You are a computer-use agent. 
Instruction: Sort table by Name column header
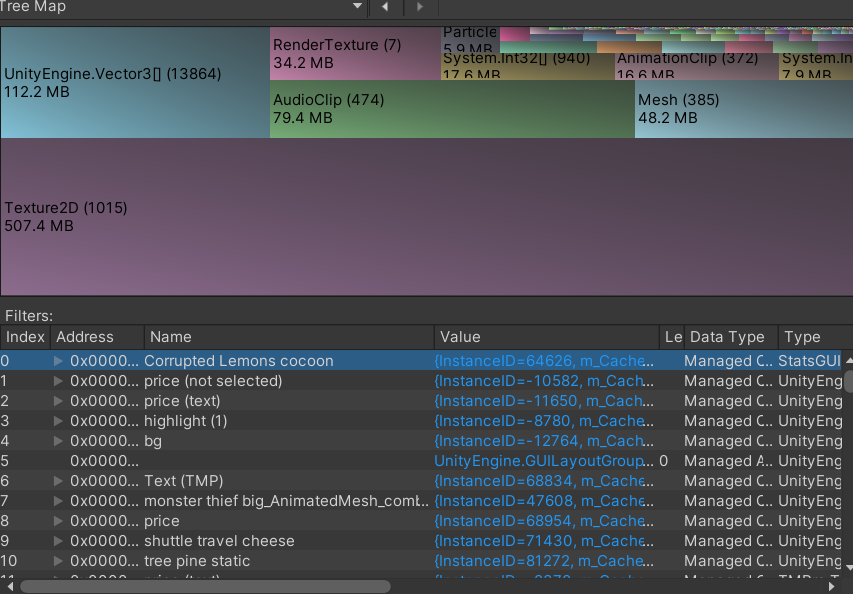pos(289,337)
